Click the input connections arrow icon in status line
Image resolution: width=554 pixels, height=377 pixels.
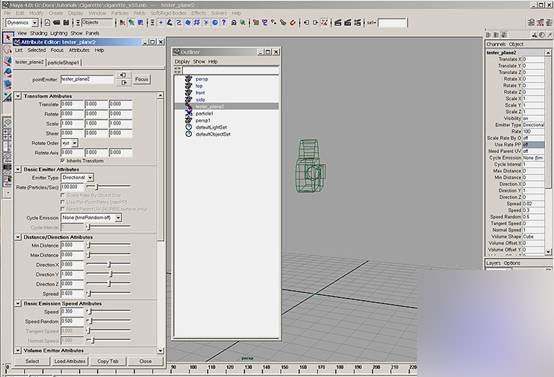click(x=306, y=23)
